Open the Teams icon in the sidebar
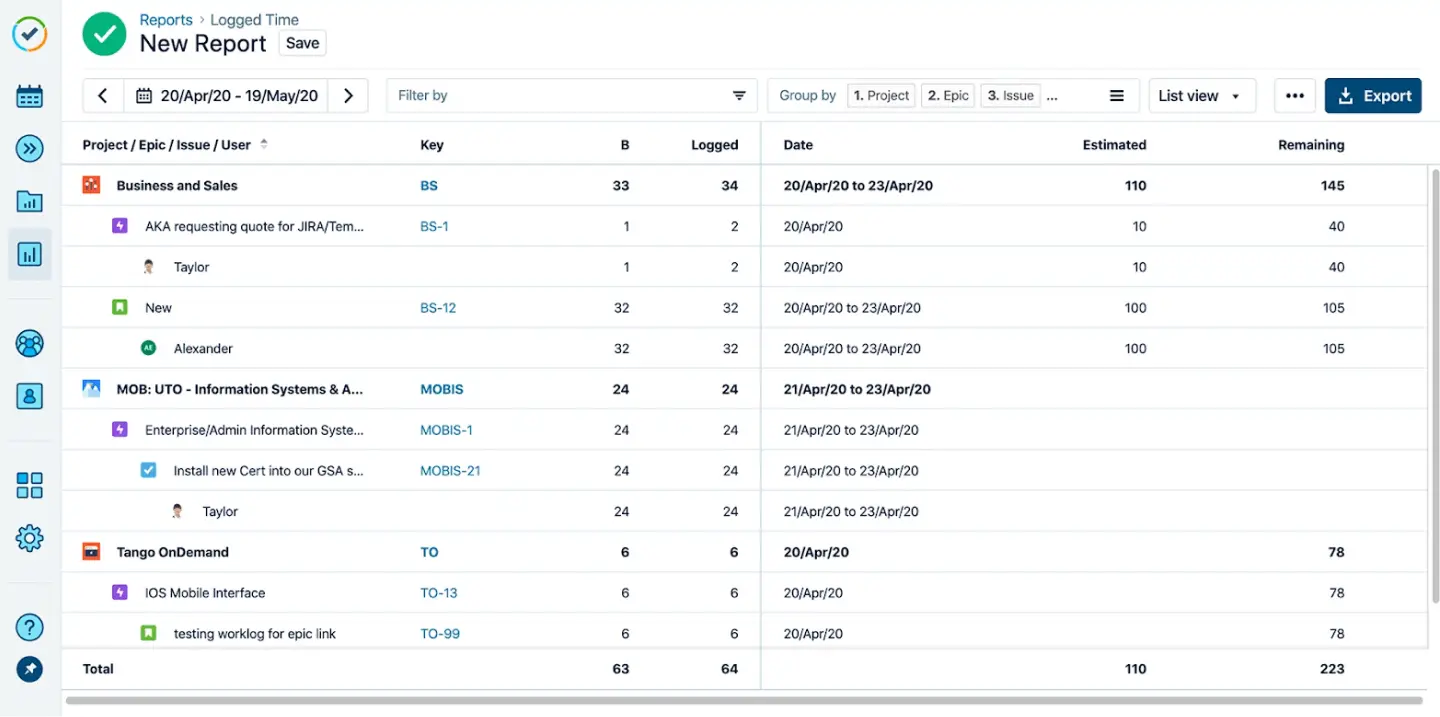Image resolution: width=1440 pixels, height=717 pixels. click(x=29, y=343)
